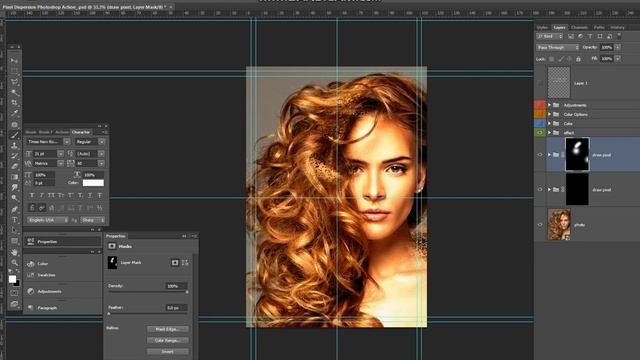640x360 pixels.
Task: Select the Horizontal Type tool
Action: point(14,220)
